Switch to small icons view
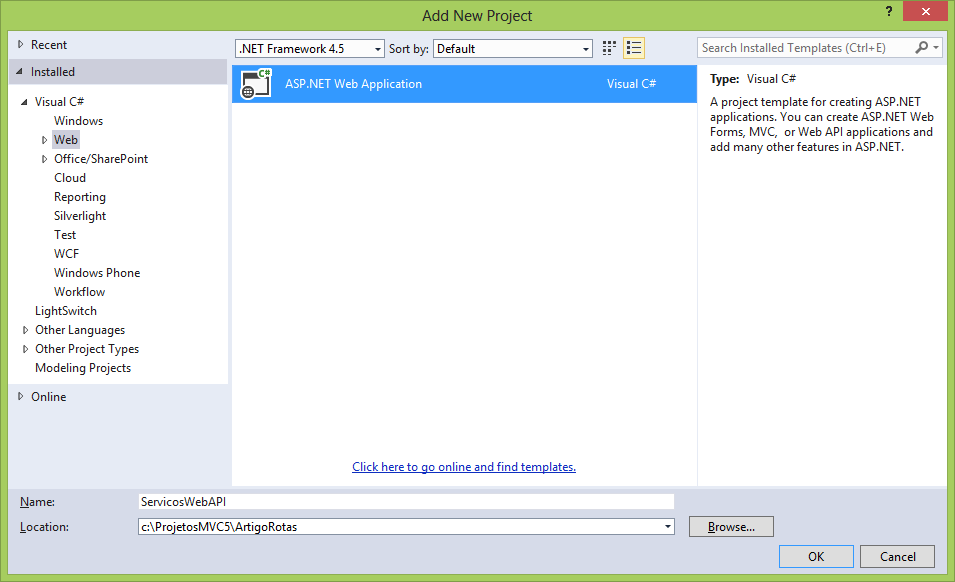955x582 pixels. click(x=609, y=48)
